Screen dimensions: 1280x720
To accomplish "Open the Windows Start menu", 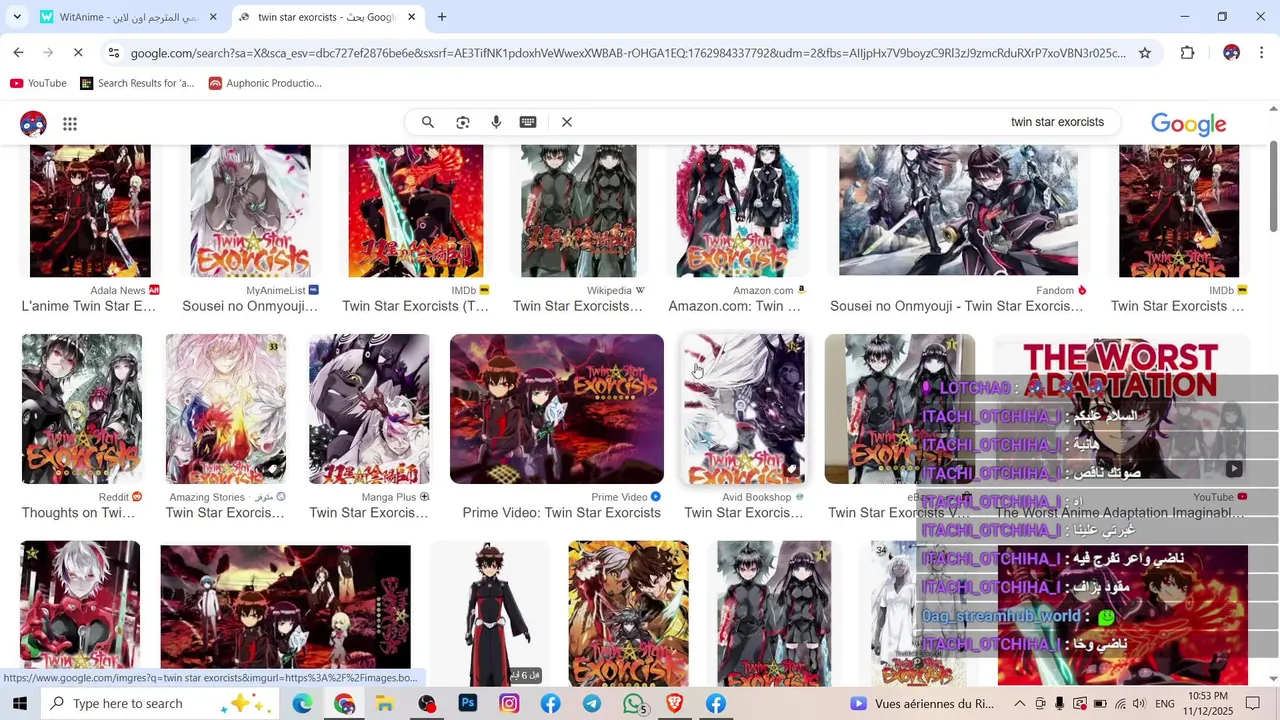I will coord(19,704).
